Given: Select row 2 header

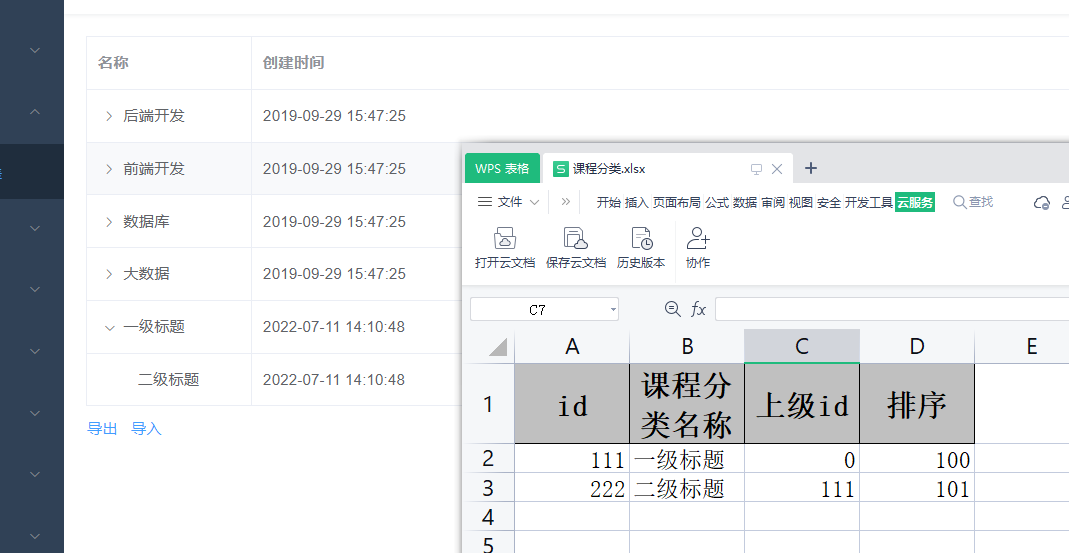Looking at the screenshot, I should pyautogui.click(x=488, y=458).
